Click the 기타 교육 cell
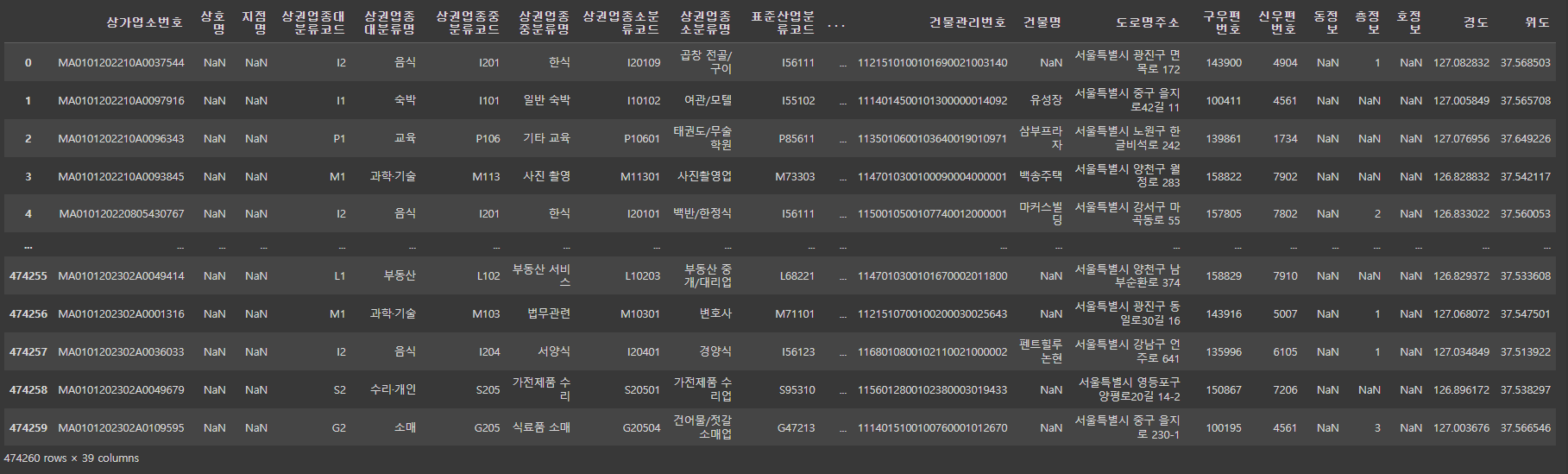 pyautogui.click(x=546, y=138)
